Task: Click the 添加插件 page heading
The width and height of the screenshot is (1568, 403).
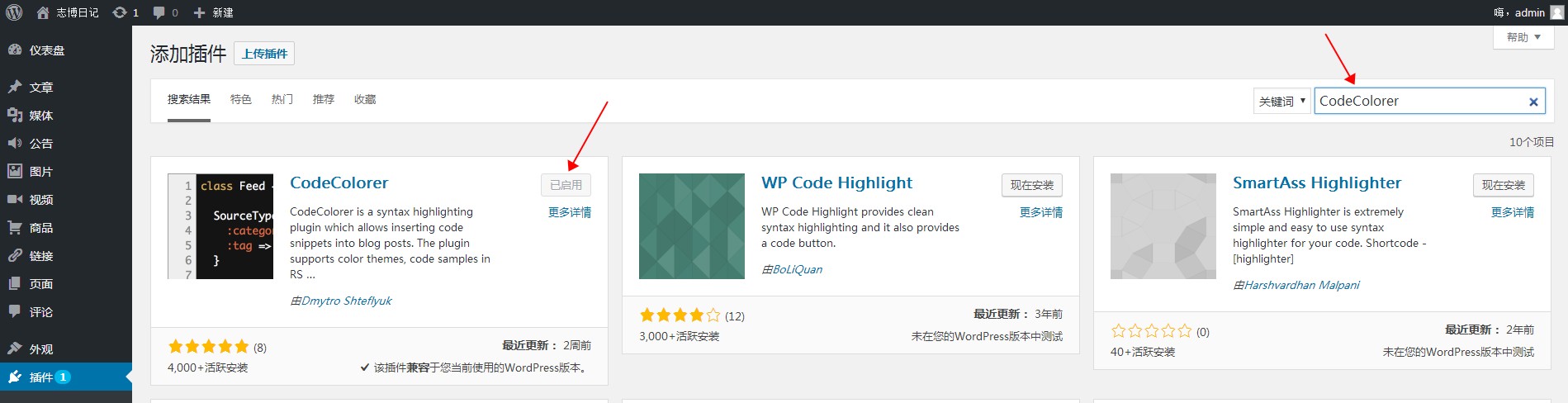Action: click(188, 54)
